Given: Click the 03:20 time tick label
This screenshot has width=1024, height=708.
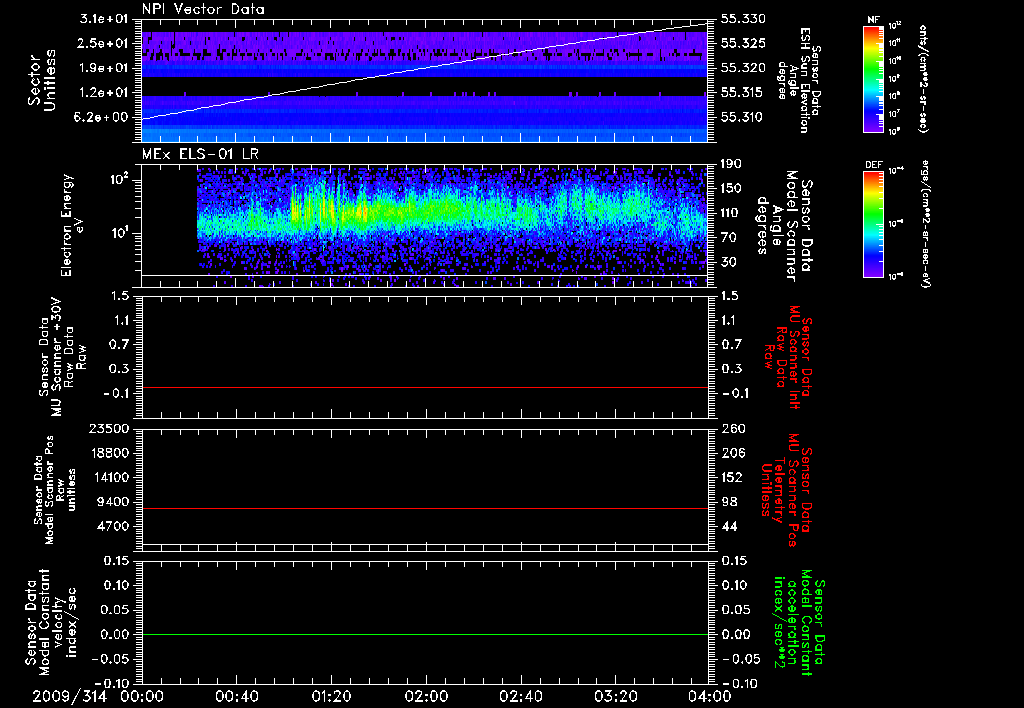Looking at the screenshot, I should (x=615, y=696).
